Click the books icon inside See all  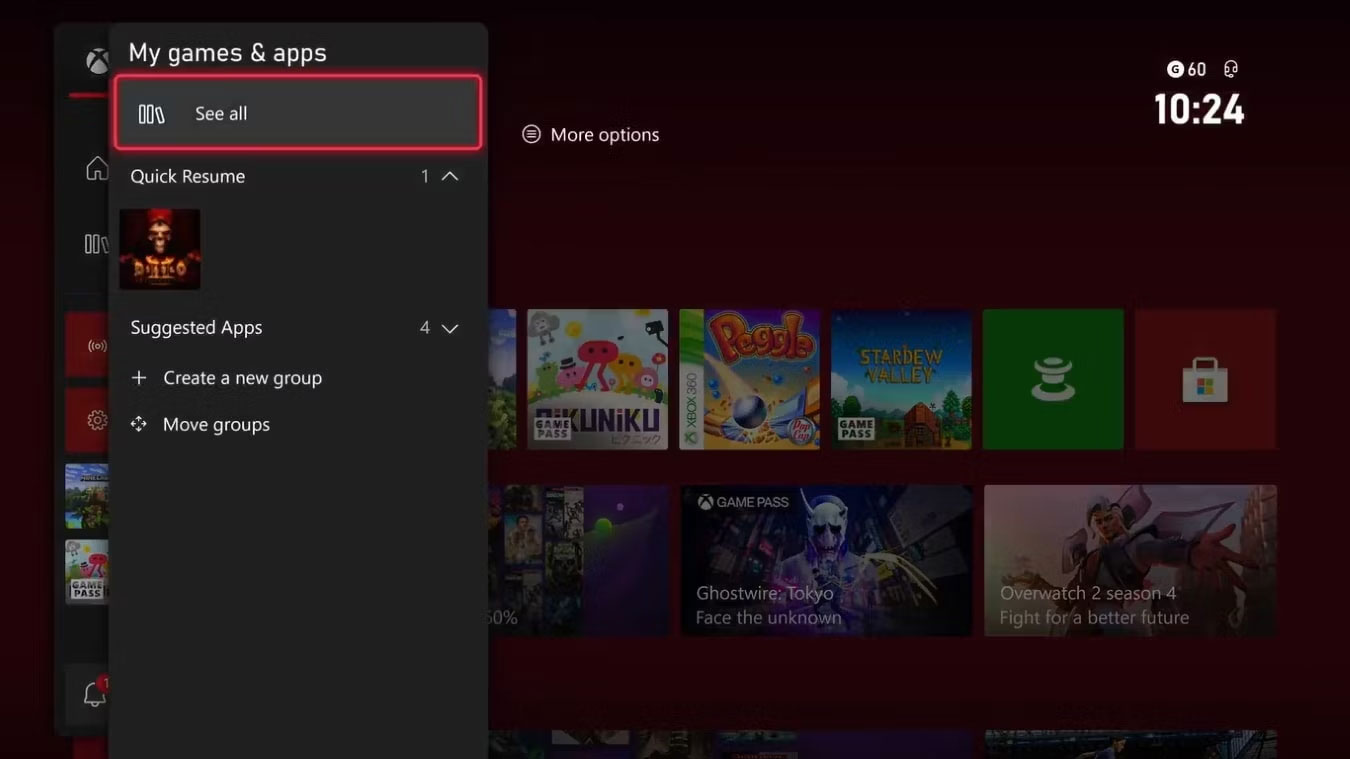pyautogui.click(x=151, y=114)
